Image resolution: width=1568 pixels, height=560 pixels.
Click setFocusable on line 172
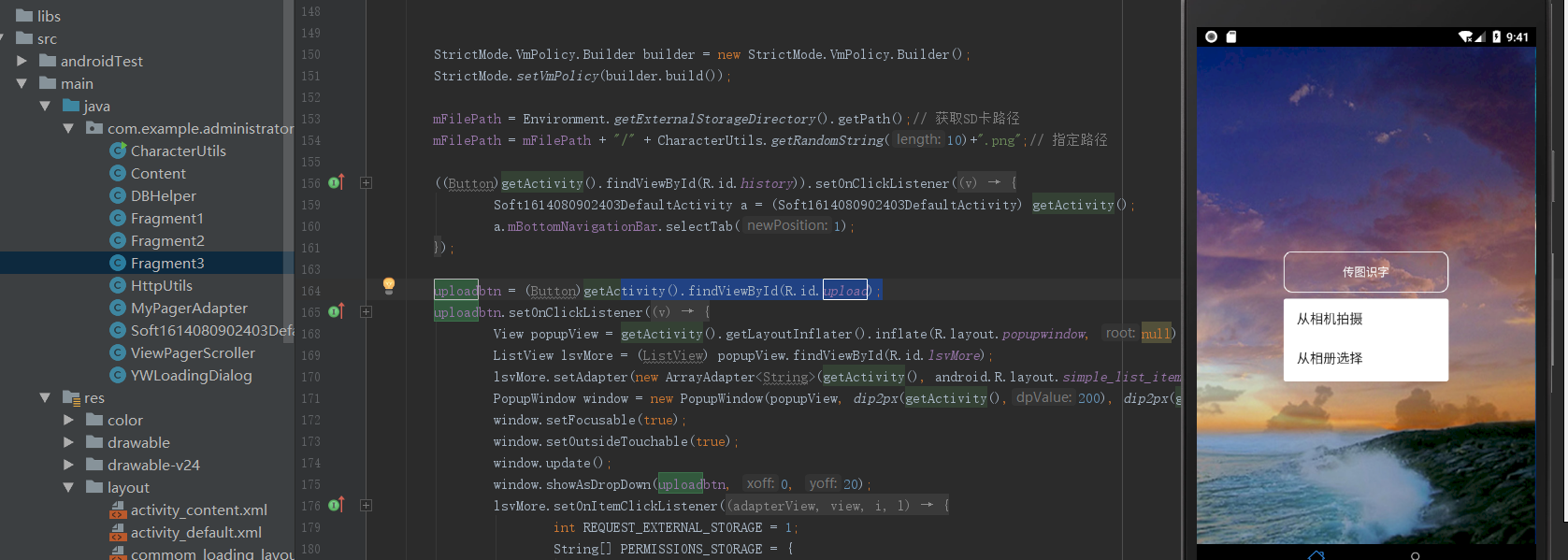pyautogui.click(x=590, y=420)
